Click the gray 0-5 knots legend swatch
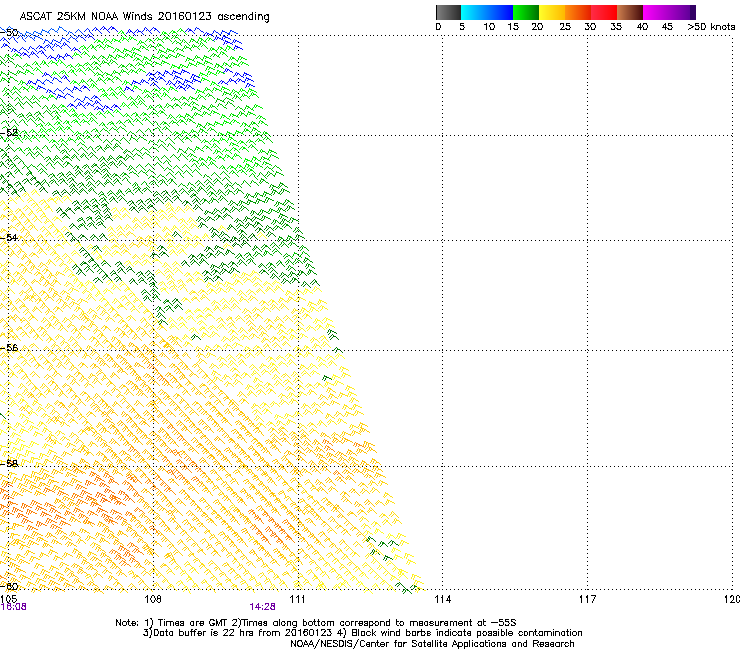Image resolution: width=740 pixels, height=650 pixels. pos(448,12)
